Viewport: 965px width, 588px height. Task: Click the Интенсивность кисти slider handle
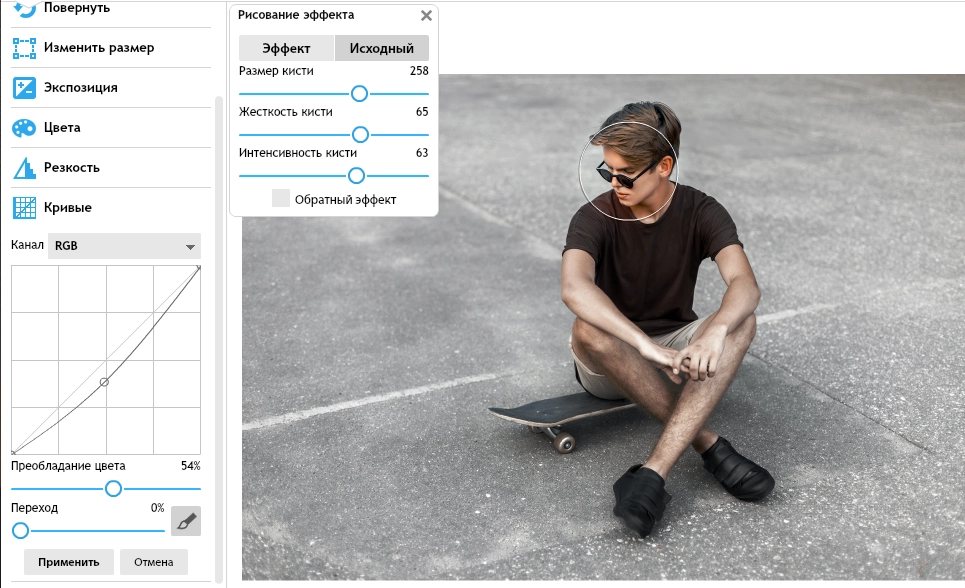[x=356, y=175]
